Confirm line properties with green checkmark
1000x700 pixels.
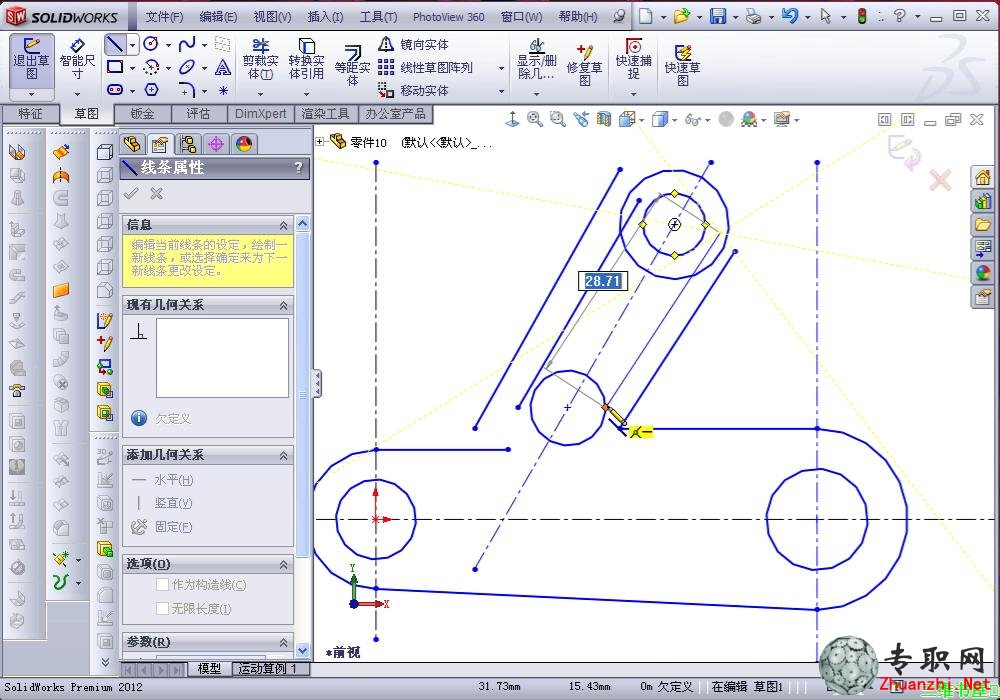(131, 193)
